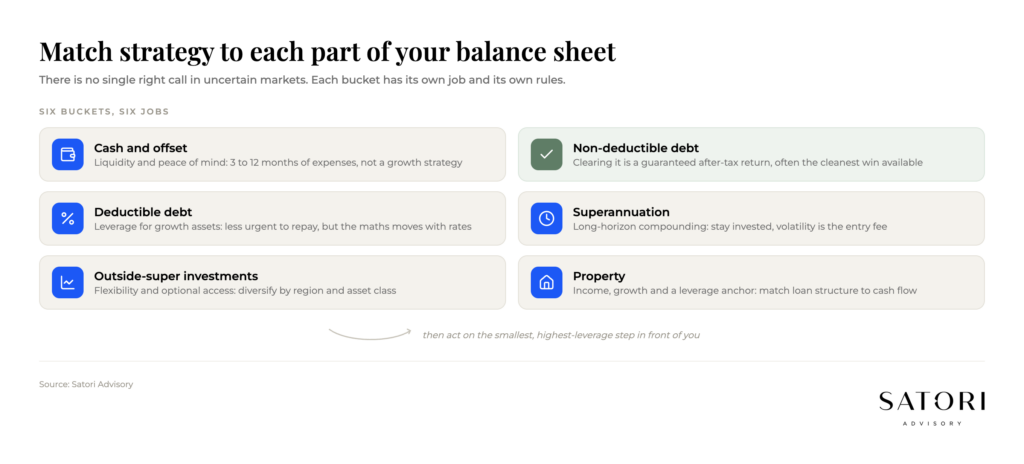Click the Source: Satori Advisory text
This screenshot has width=1024, height=464.
pyautogui.click(x=86, y=384)
